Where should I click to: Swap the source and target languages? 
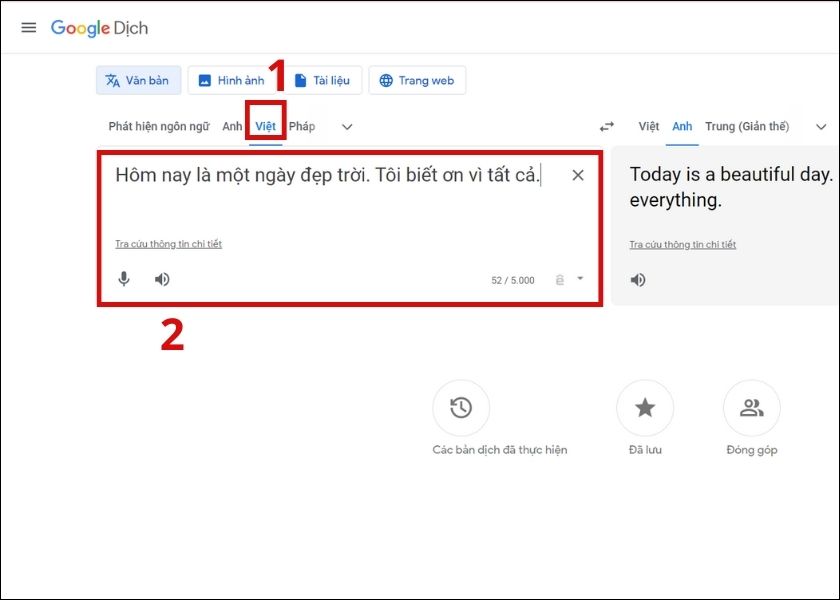coord(607,126)
